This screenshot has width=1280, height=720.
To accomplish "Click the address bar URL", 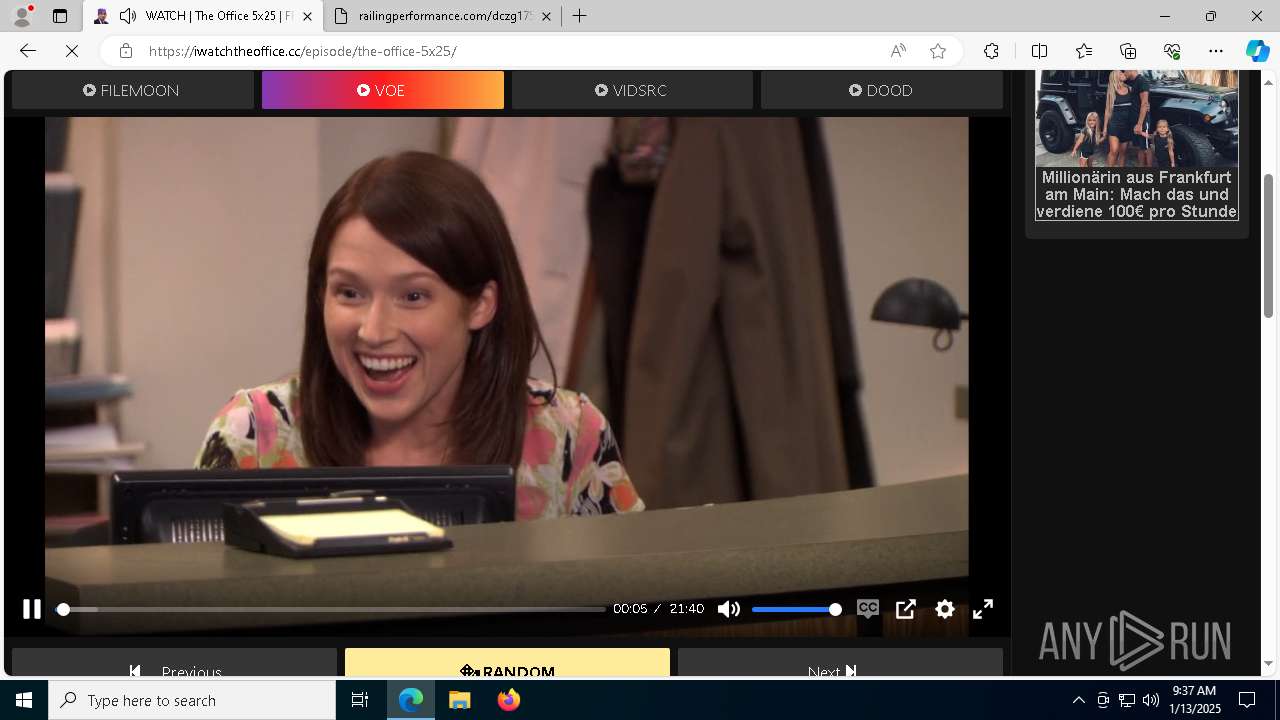I will [302, 51].
